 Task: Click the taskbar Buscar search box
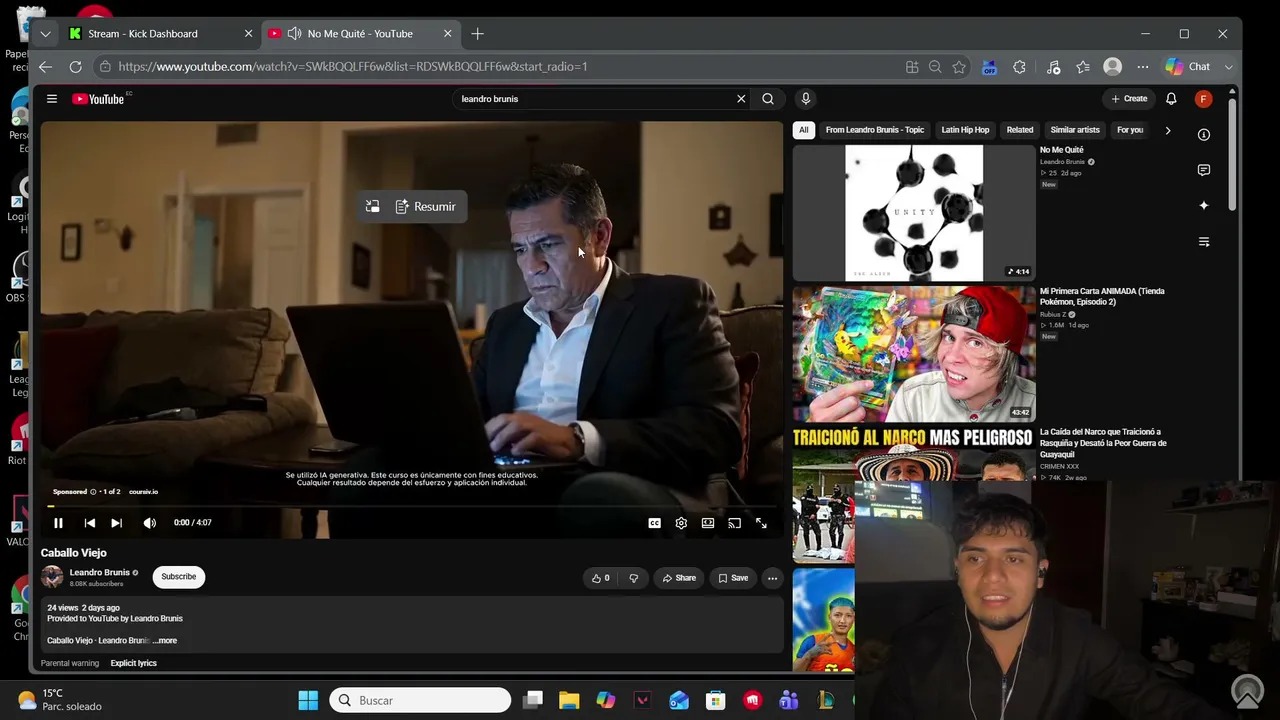(420, 700)
